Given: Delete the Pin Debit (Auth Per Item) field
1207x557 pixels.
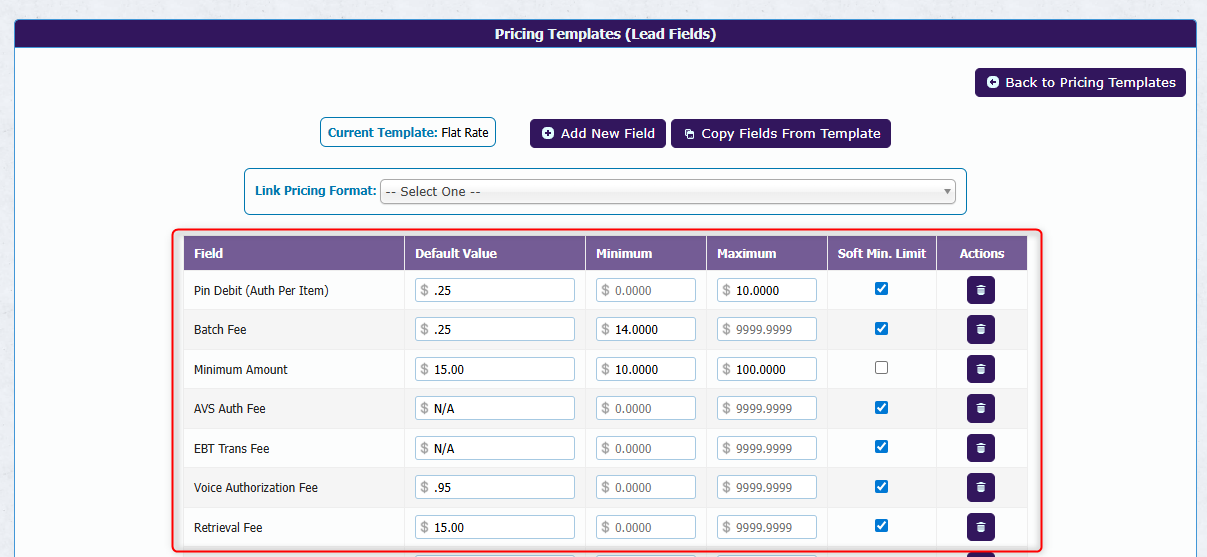Looking at the screenshot, I should (x=980, y=290).
